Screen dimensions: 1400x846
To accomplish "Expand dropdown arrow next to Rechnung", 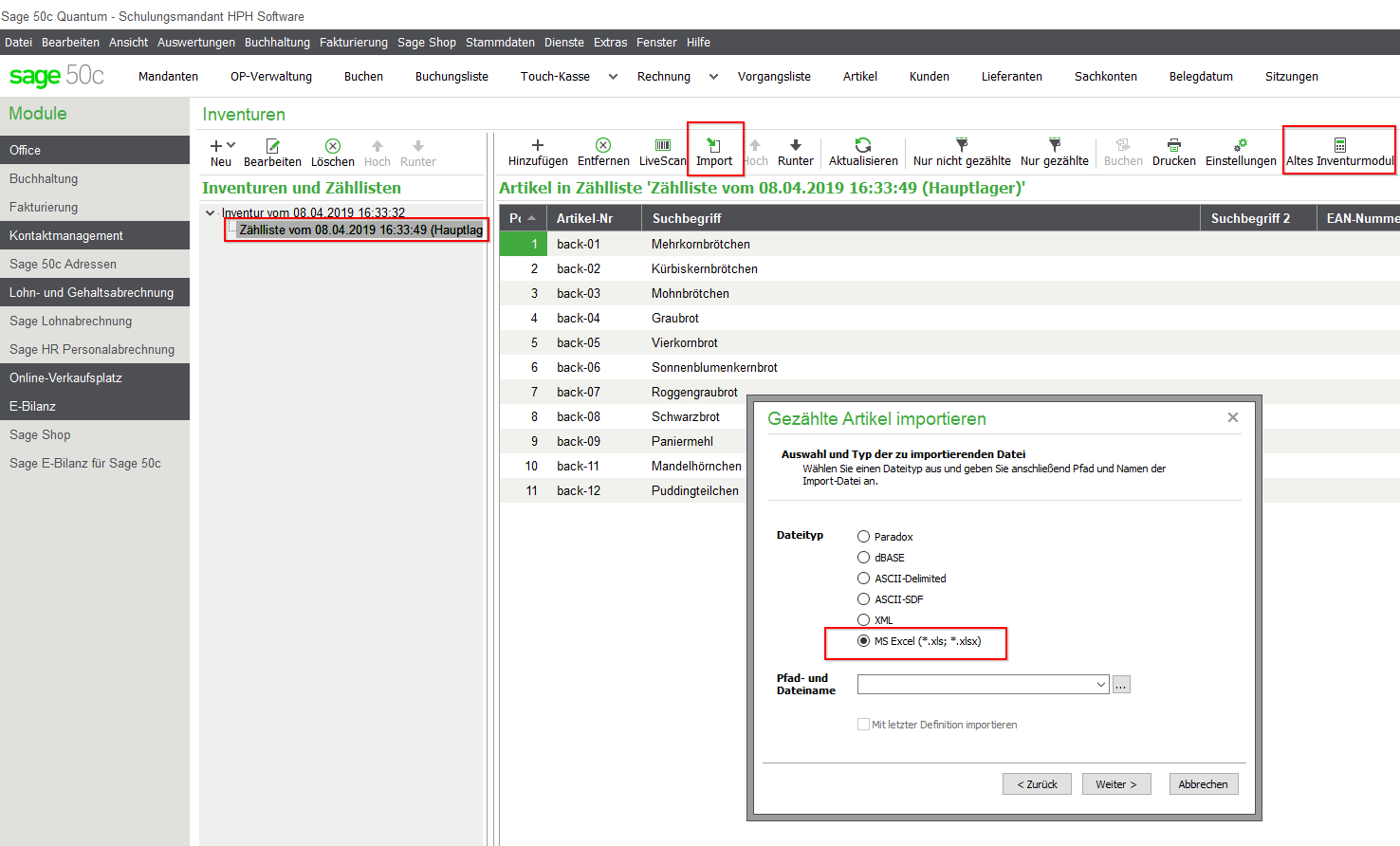I will [x=713, y=77].
